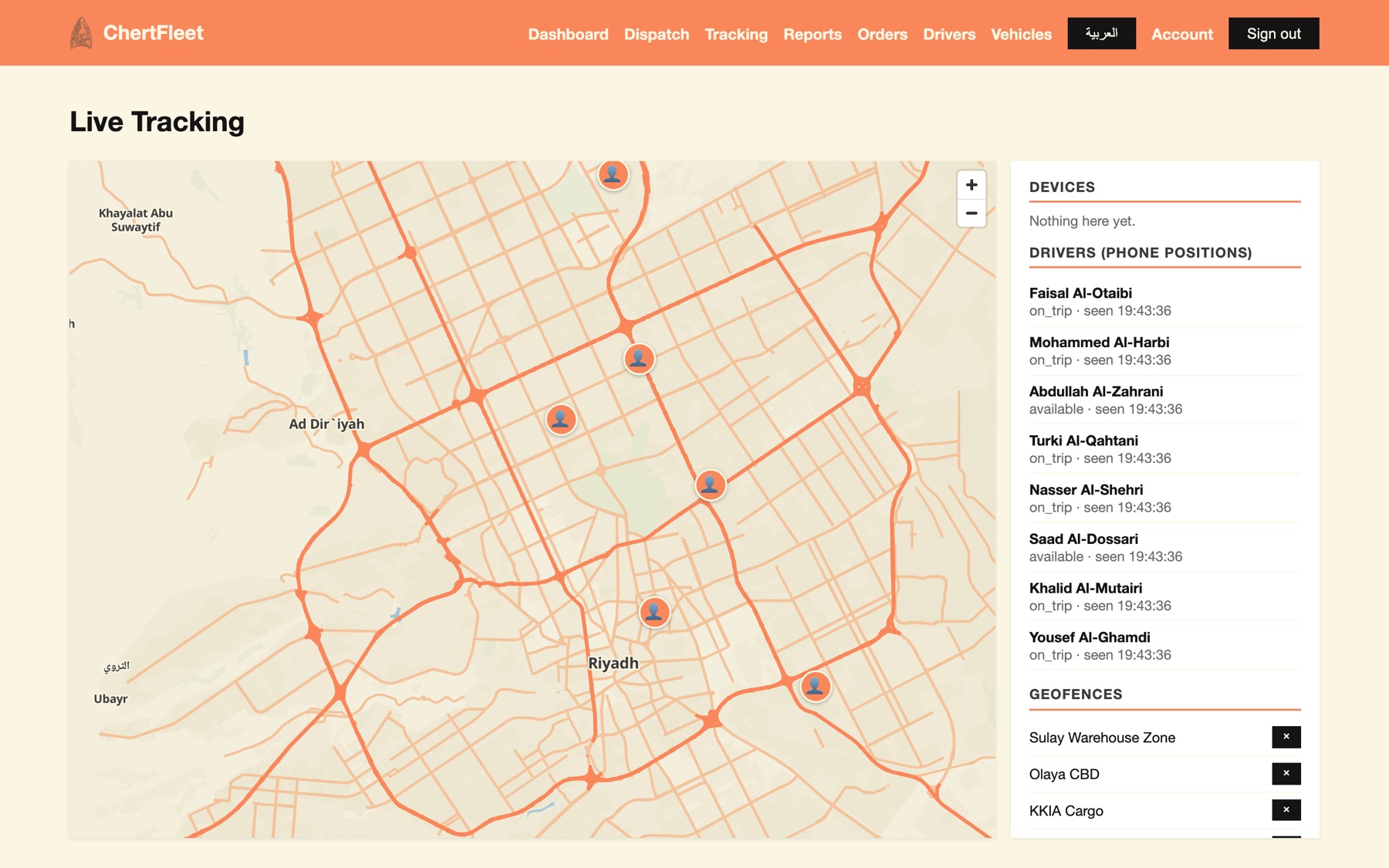The height and width of the screenshot is (868, 1389).
Task: Navigate to Orders
Action: pyautogui.click(x=882, y=34)
